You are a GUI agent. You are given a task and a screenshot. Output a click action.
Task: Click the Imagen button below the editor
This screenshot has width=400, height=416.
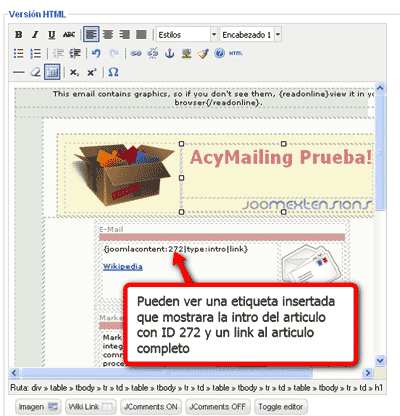pyautogui.click(x=38, y=407)
